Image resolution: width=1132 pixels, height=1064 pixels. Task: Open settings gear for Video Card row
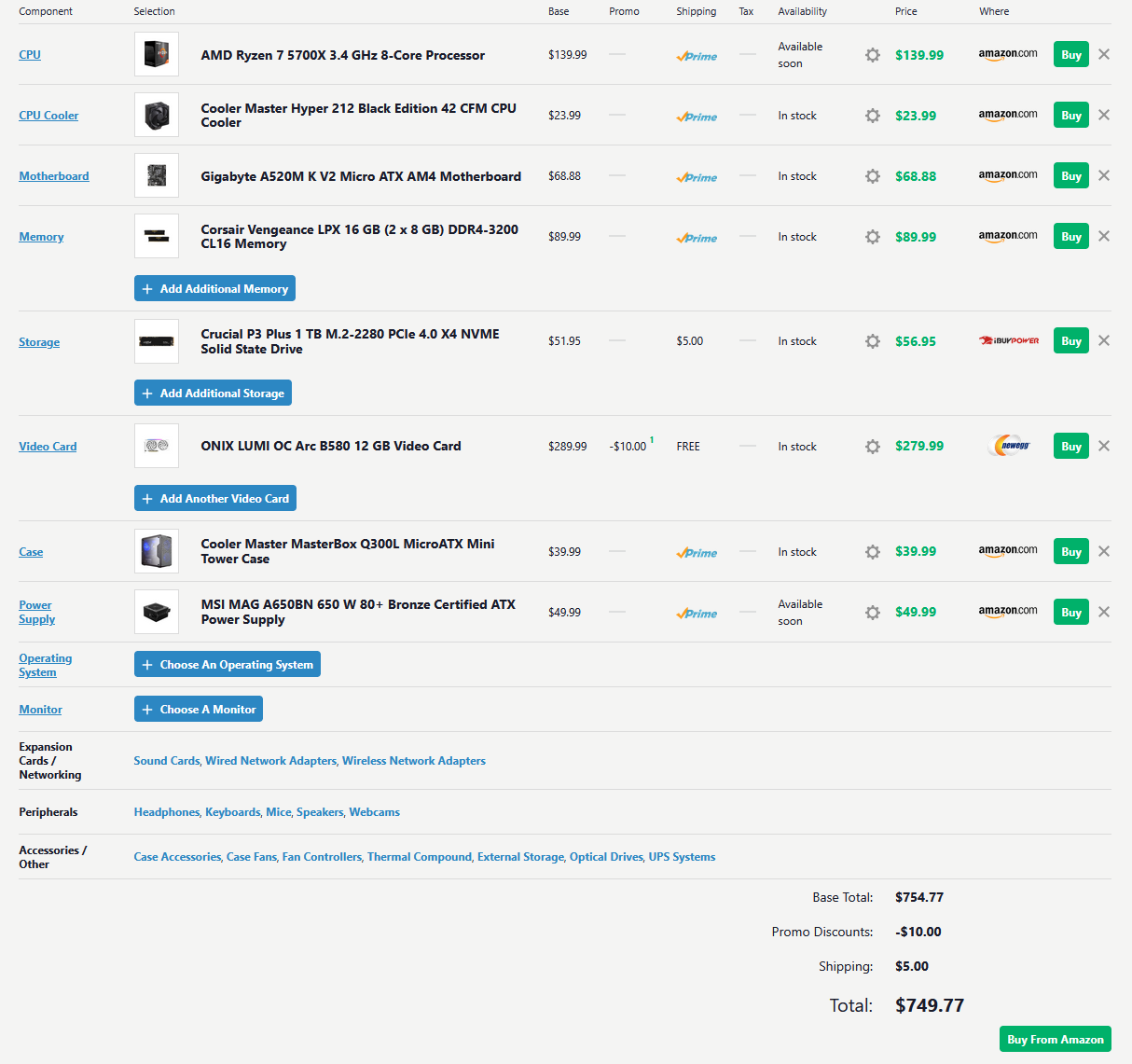pyautogui.click(x=873, y=447)
